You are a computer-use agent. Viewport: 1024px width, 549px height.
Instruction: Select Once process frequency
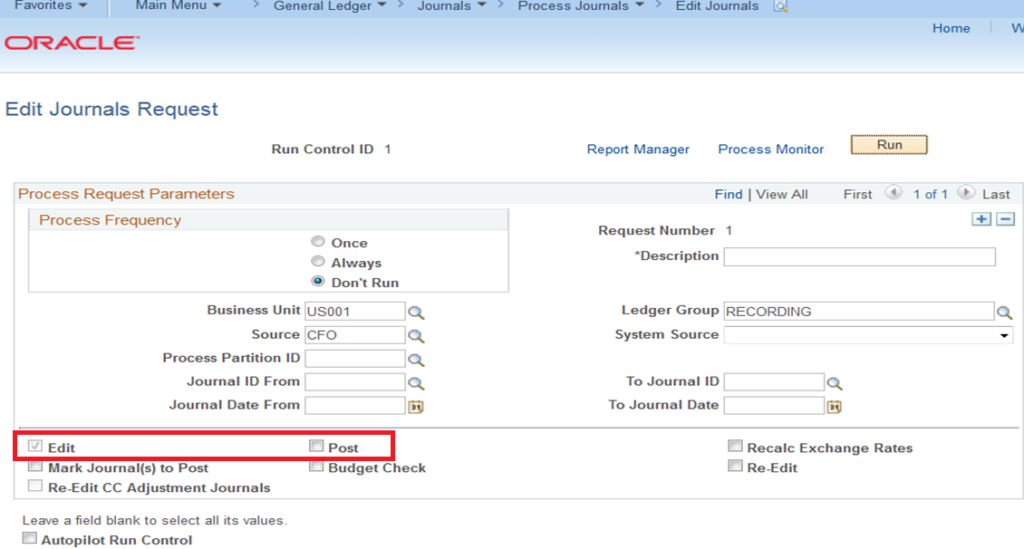pos(318,242)
